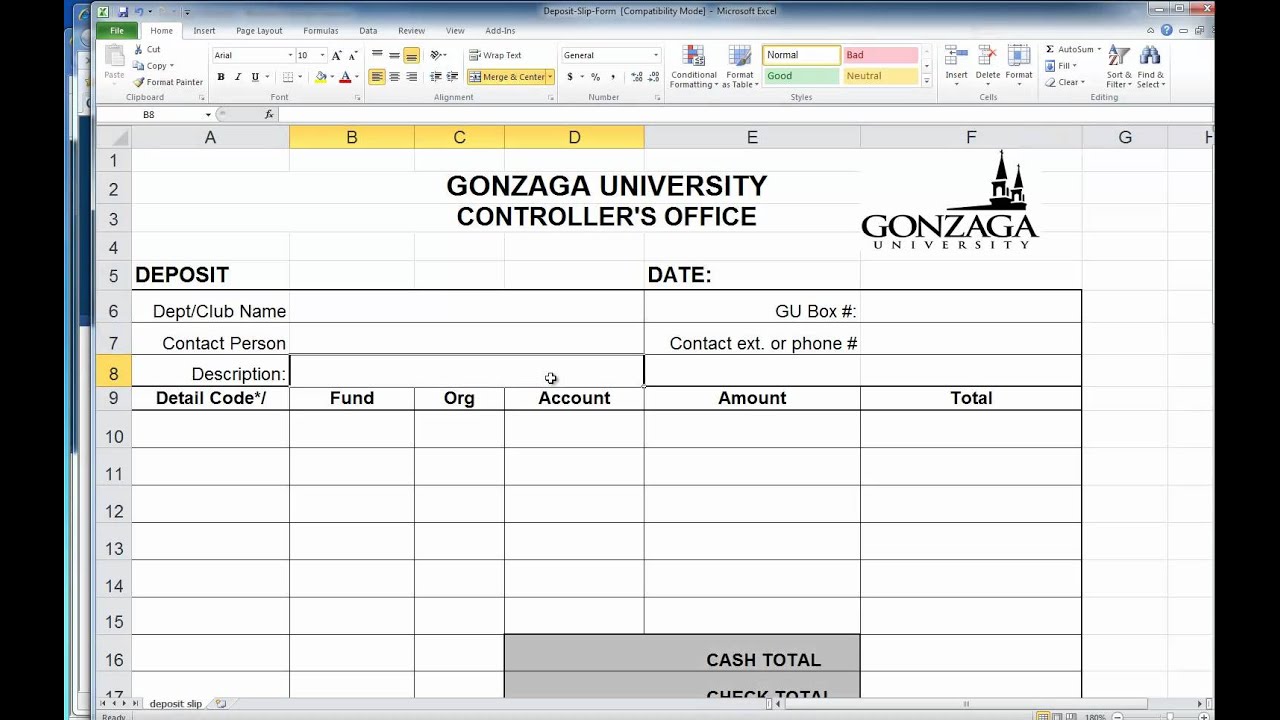Toggle Middle Align vertical alignment
1280x720 pixels.
pyautogui.click(x=394, y=55)
